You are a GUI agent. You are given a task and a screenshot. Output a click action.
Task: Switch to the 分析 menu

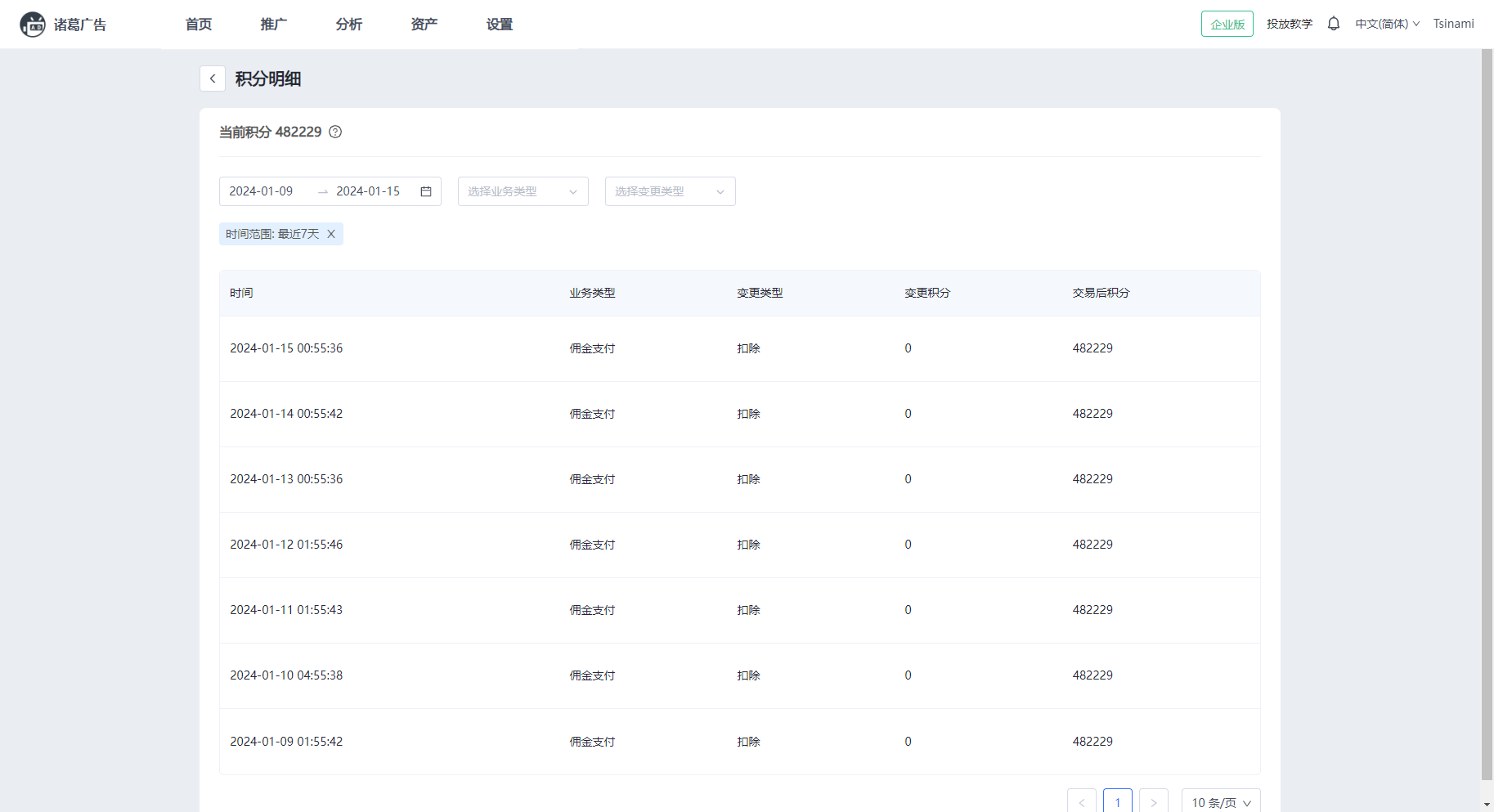pos(349,25)
